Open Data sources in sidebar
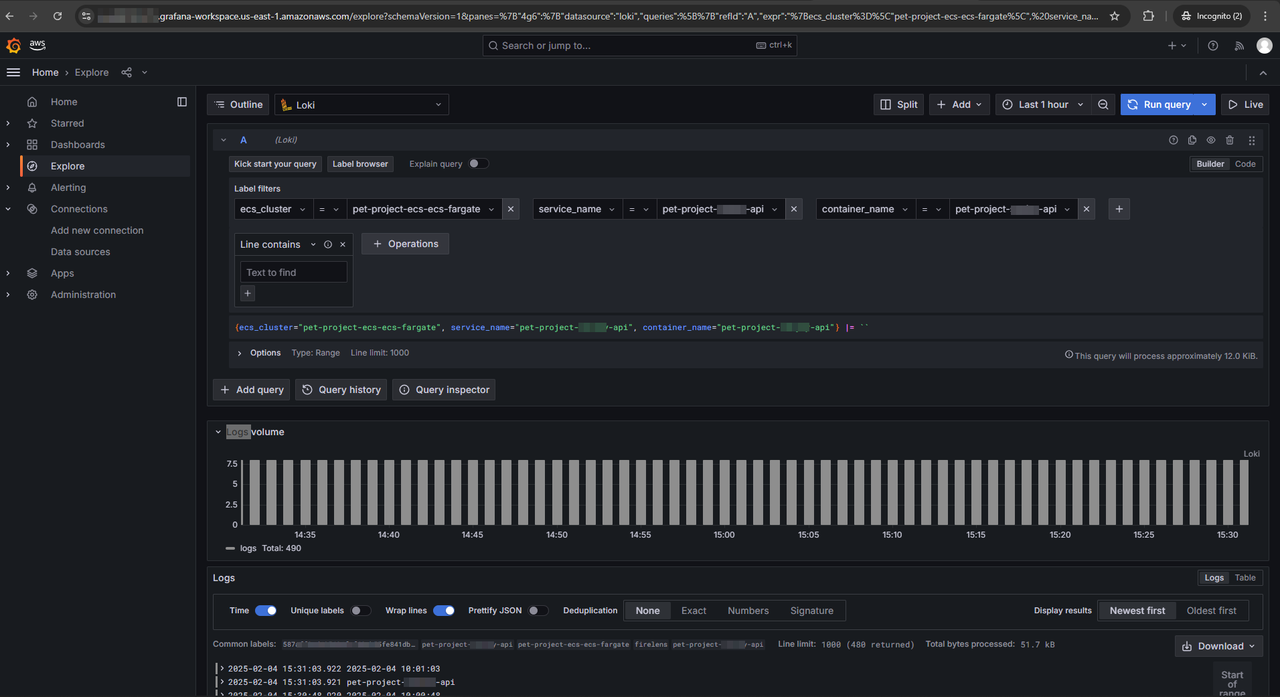 (80, 252)
